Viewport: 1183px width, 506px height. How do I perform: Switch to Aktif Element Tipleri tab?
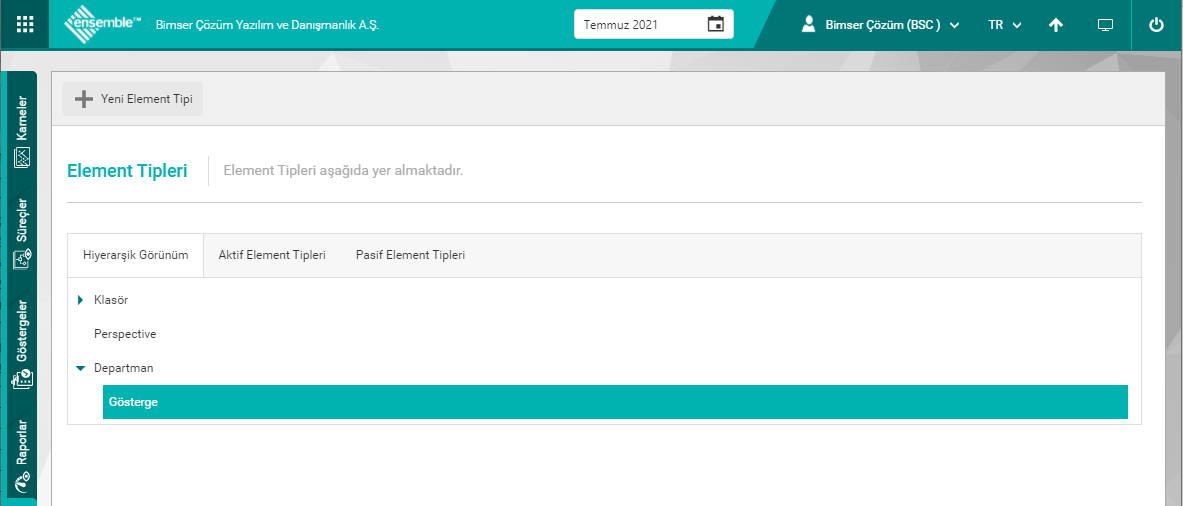click(272, 255)
